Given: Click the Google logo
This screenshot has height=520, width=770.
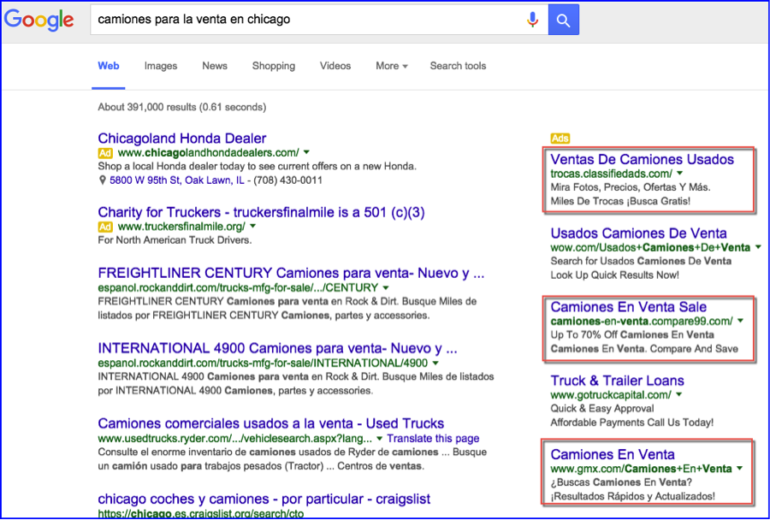Looking at the screenshot, I should (39, 20).
